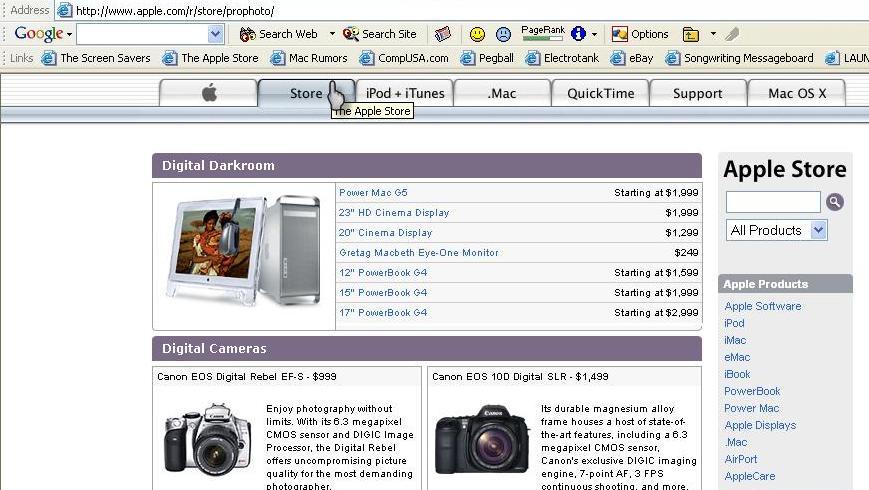Click the 23" HD Cinema Display link

tap(394, 213)
